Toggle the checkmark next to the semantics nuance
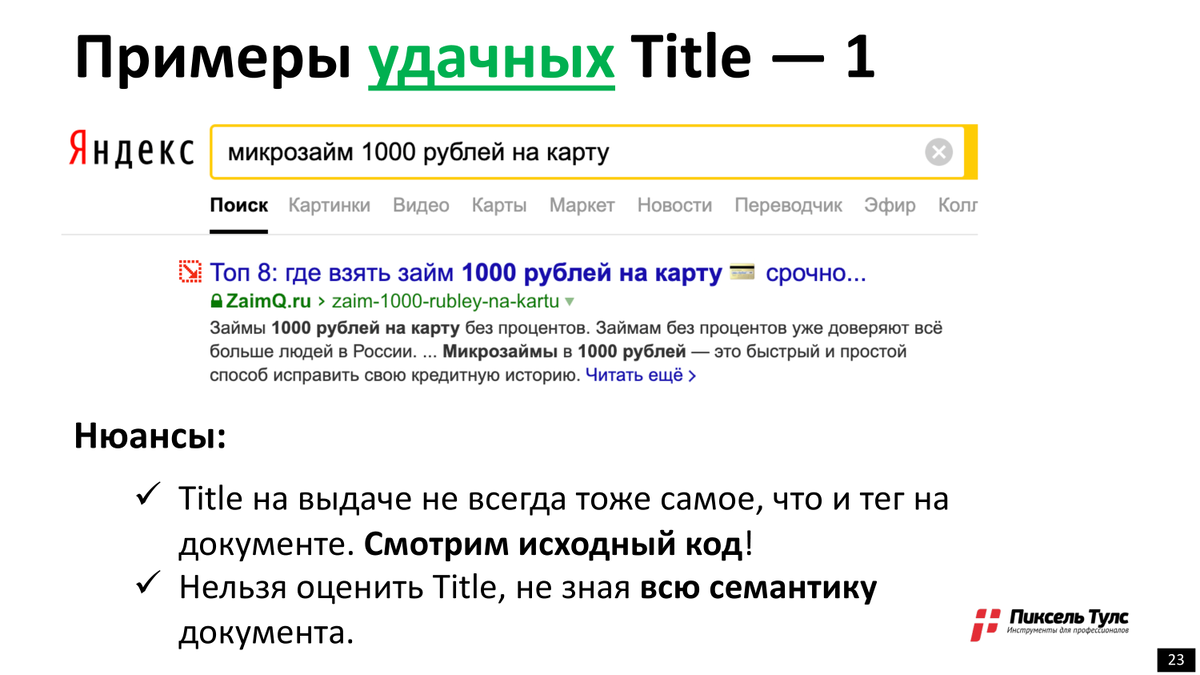Image resolution: width=1200 pixels, height=675 pixels. click(145, 583)
